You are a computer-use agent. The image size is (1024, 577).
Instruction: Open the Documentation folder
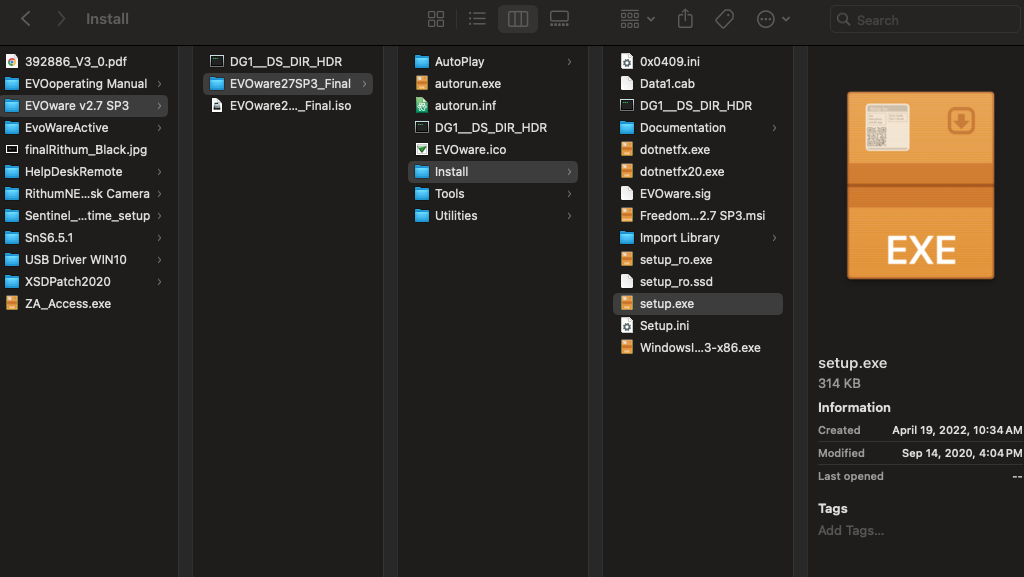(x=698, y=127)
